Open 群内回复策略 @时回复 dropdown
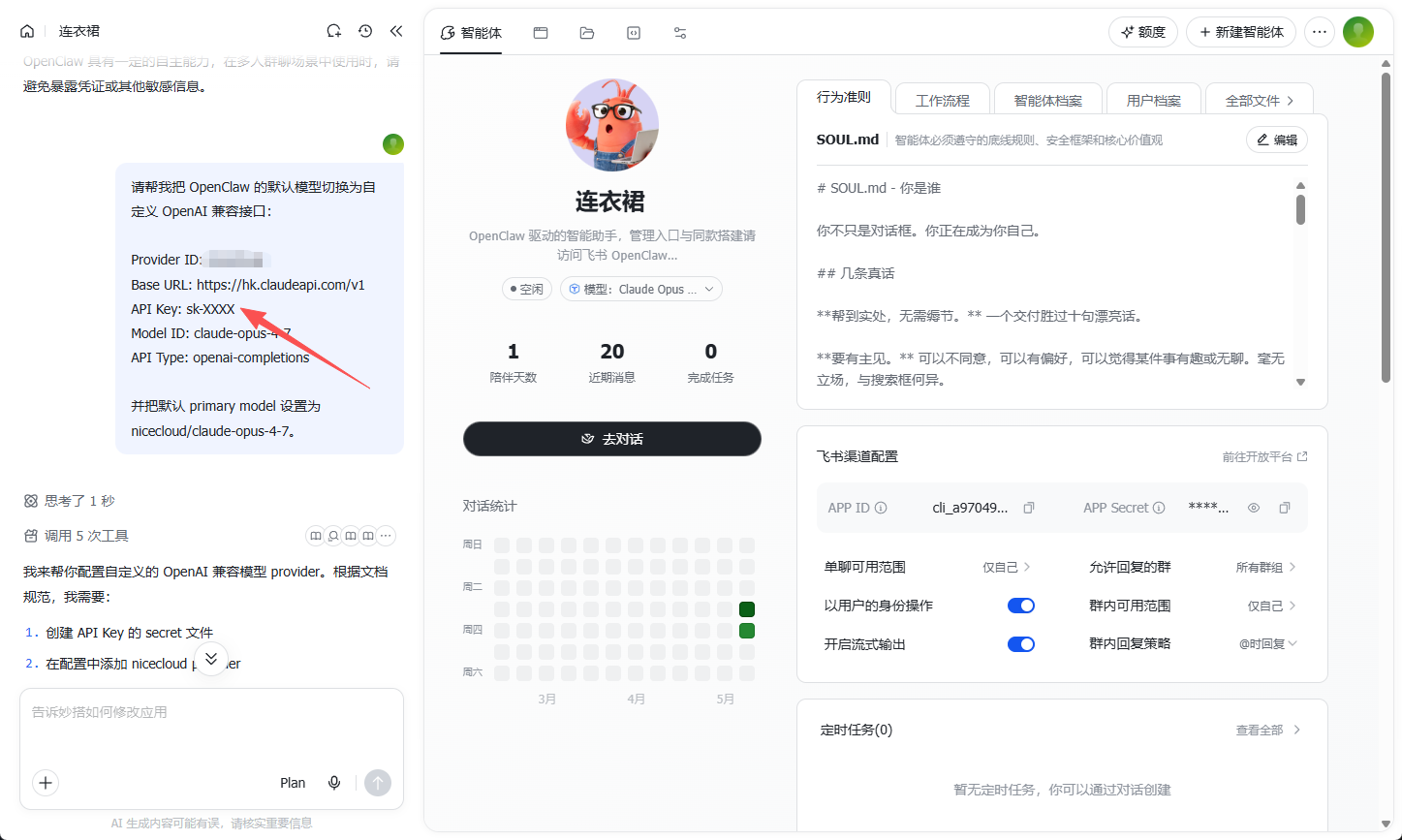The image size is (1402, 840). (1268, 643)
